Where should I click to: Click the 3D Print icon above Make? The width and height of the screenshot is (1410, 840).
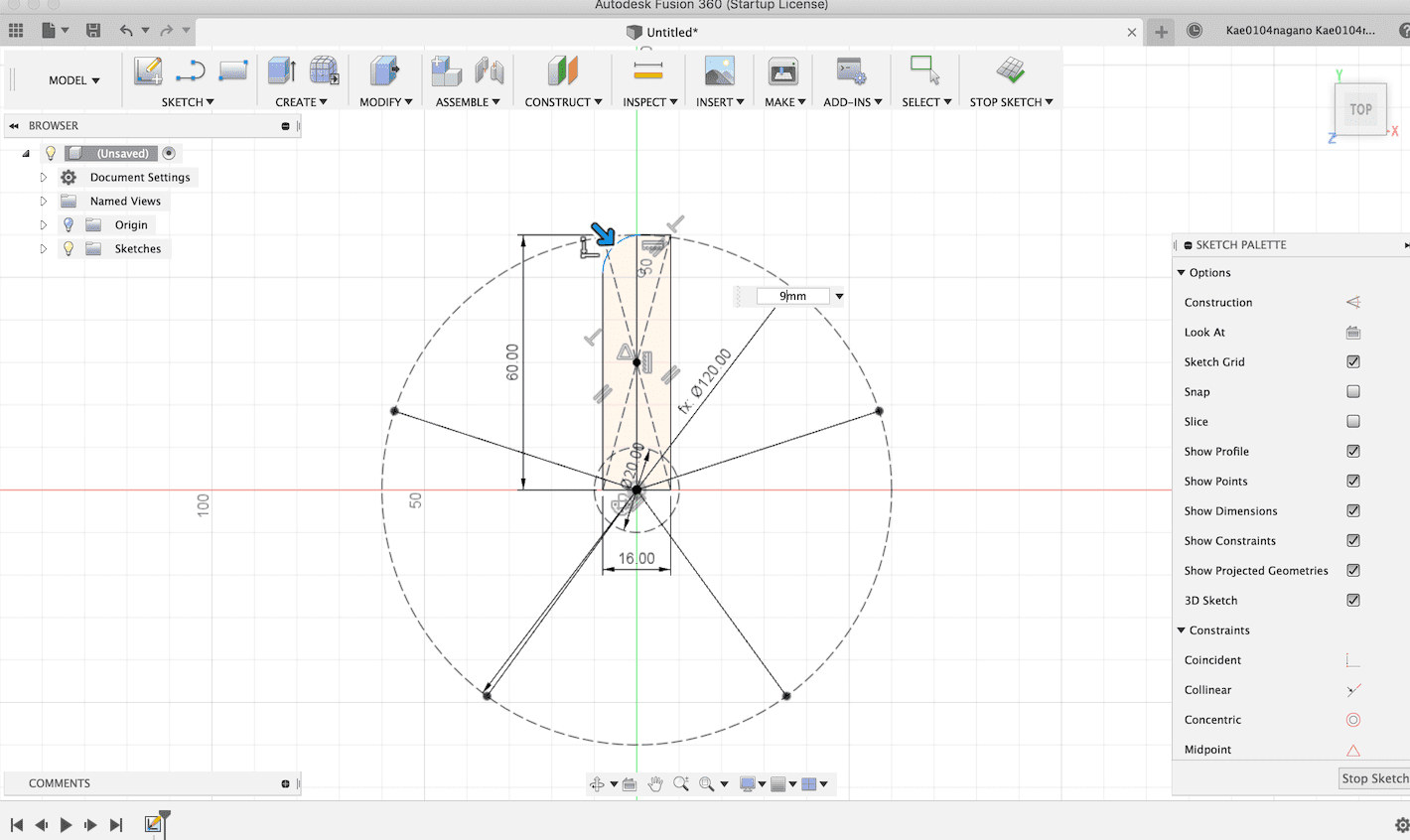pos(782,71)
